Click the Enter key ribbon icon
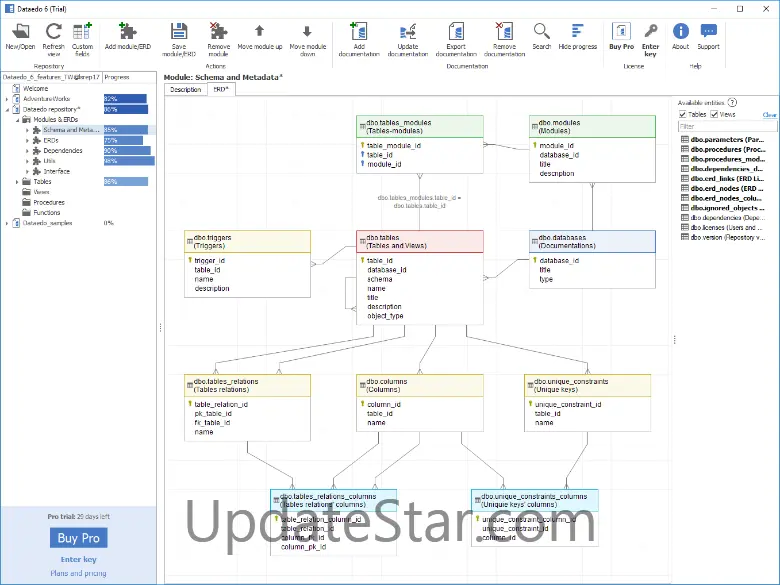This screenshot has width=780, height=585. point(650,39)
